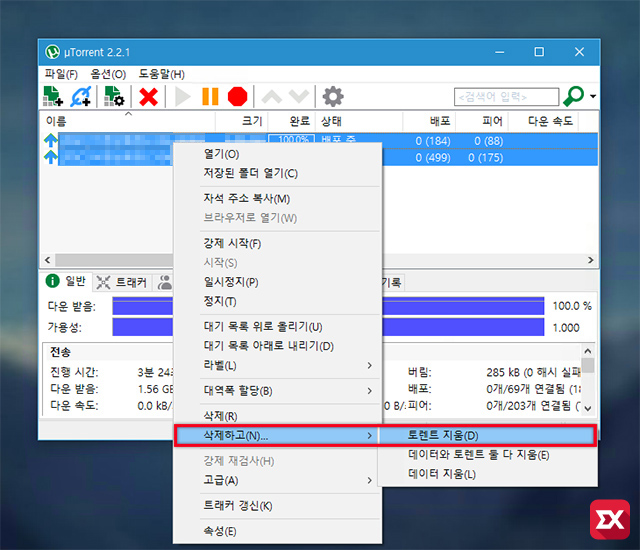The width and height of the screenshot is (640, 550).
Task: Choose 트래커 갱신(K) menu entry
Action: pos(278,506)
